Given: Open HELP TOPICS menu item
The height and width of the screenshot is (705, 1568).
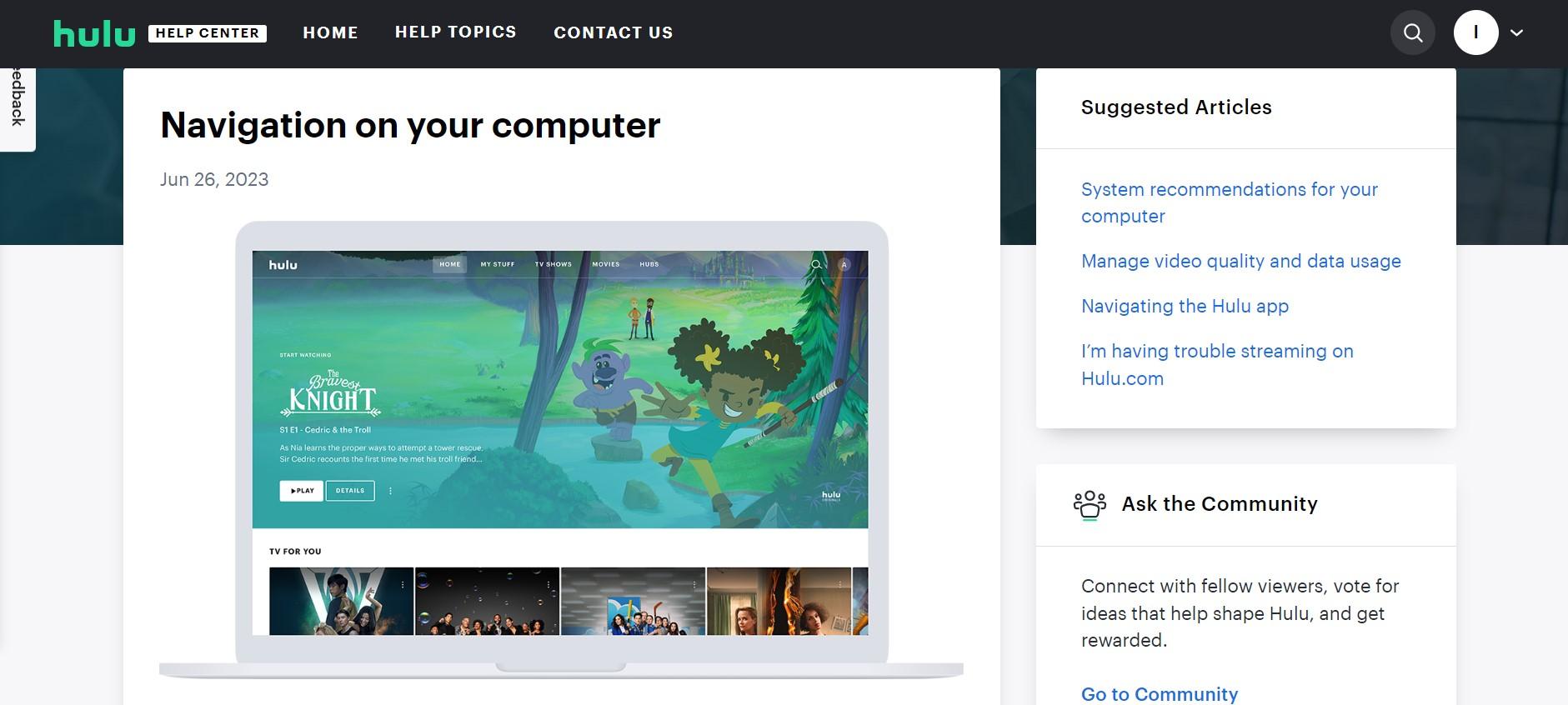Looking at the screenshot, I should [456, 32].
